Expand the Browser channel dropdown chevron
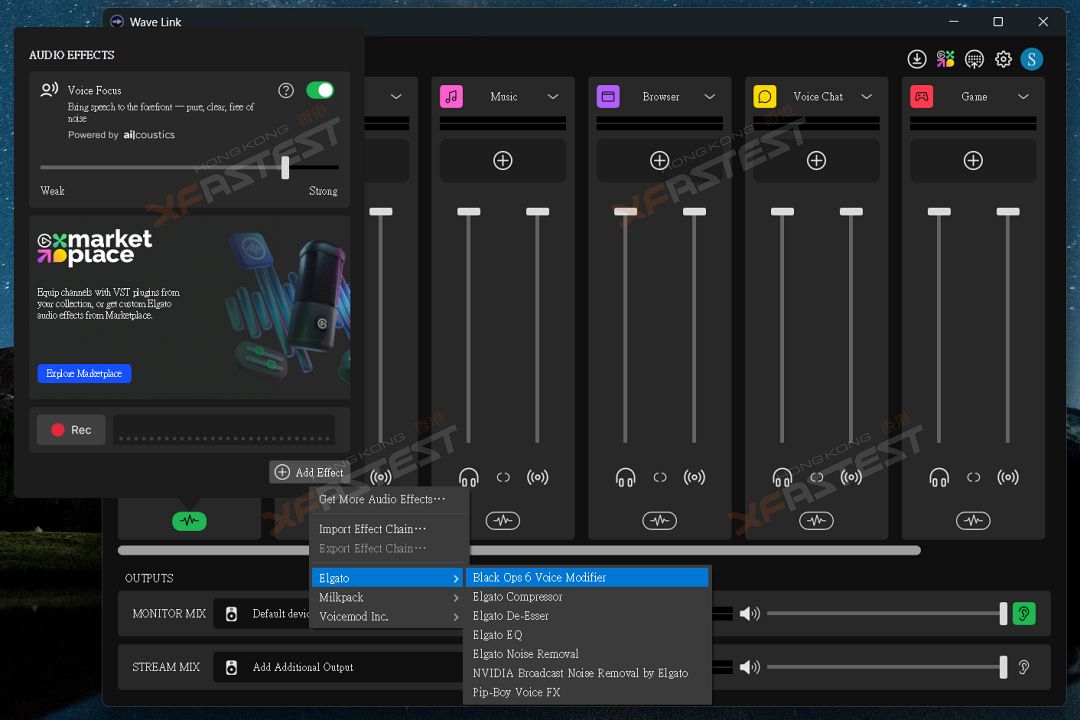The width and height of the screenshot is (1080, 720). point(709,96)
